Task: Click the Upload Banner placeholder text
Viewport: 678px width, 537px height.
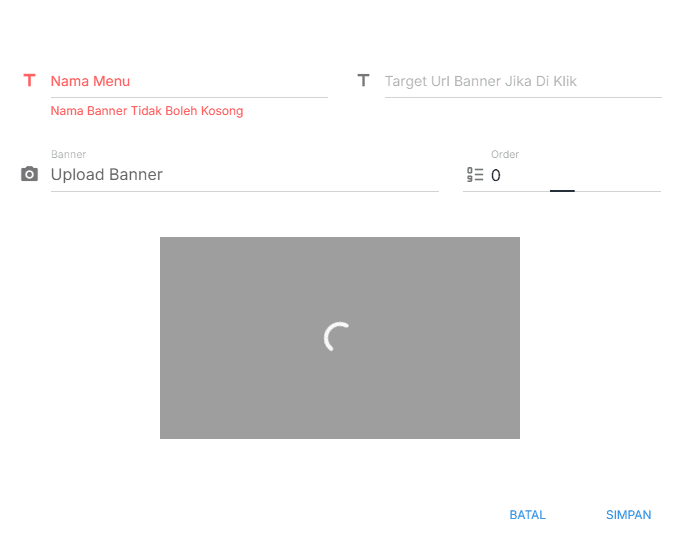Action: pos(106,175)
